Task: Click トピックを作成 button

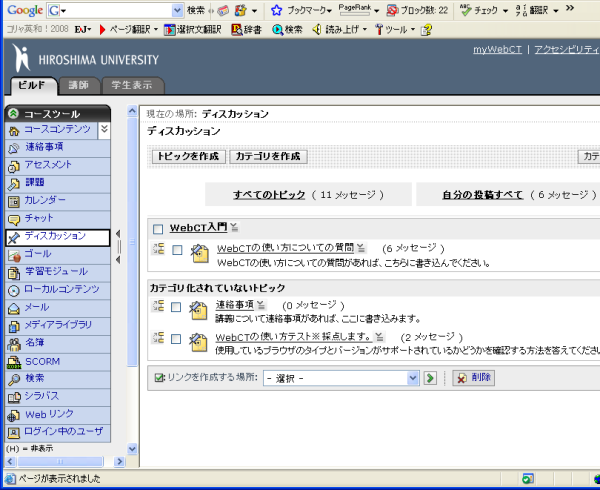Action: (188, 156)
